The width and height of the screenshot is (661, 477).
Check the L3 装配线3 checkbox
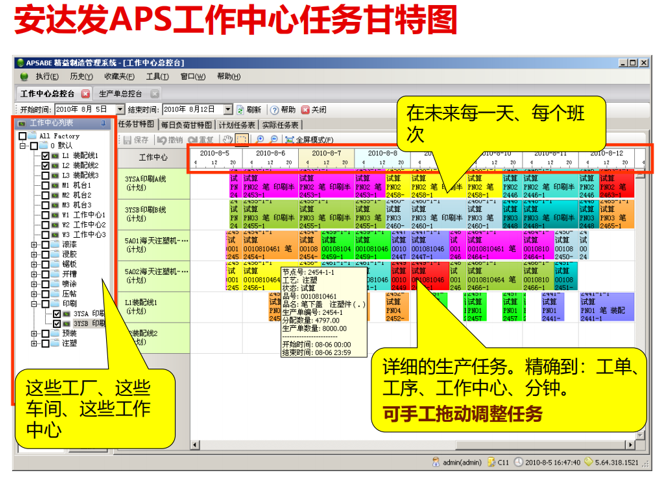(46, 175)
